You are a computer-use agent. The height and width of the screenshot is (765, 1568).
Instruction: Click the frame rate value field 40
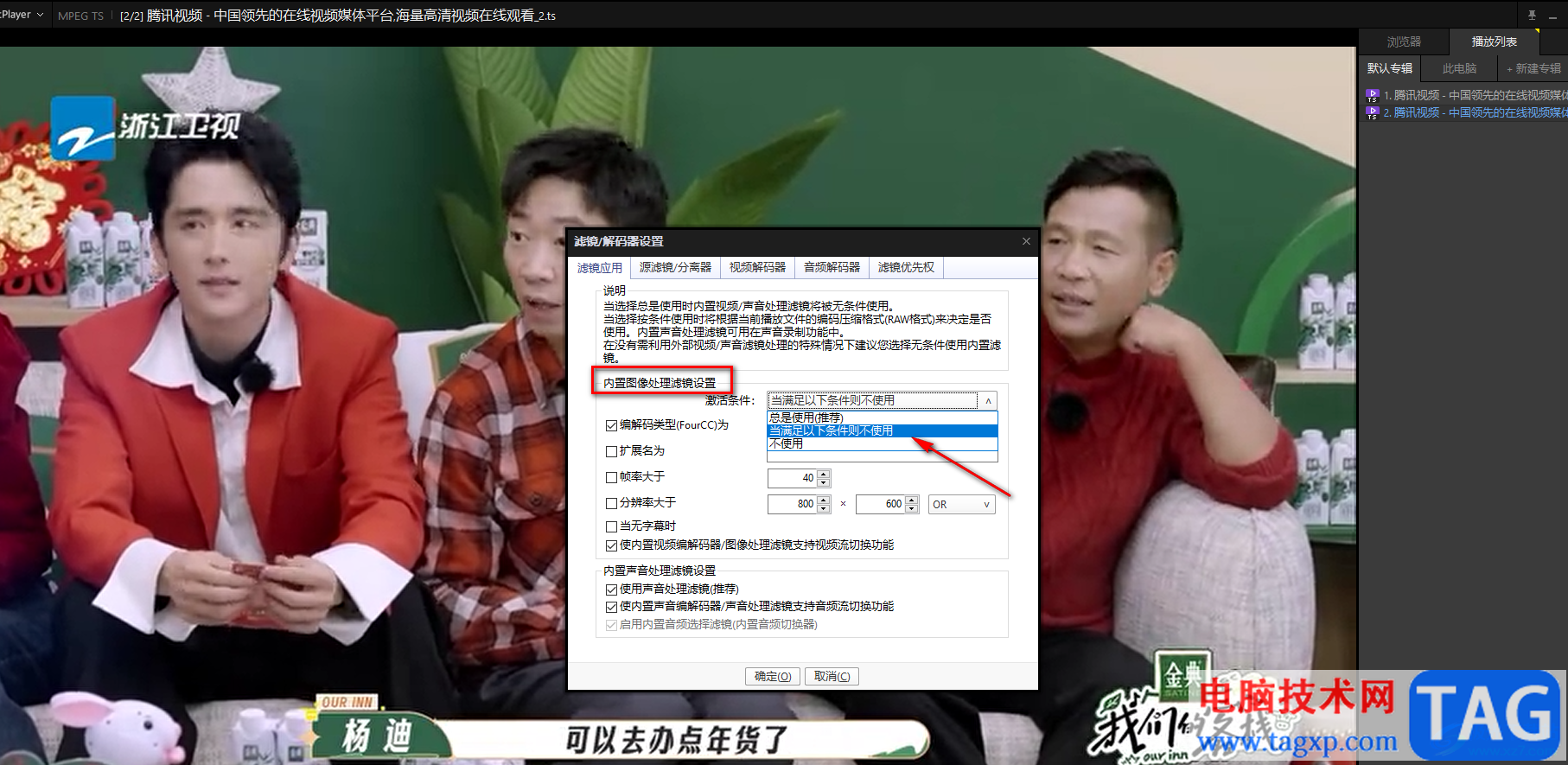pos(793,478)
